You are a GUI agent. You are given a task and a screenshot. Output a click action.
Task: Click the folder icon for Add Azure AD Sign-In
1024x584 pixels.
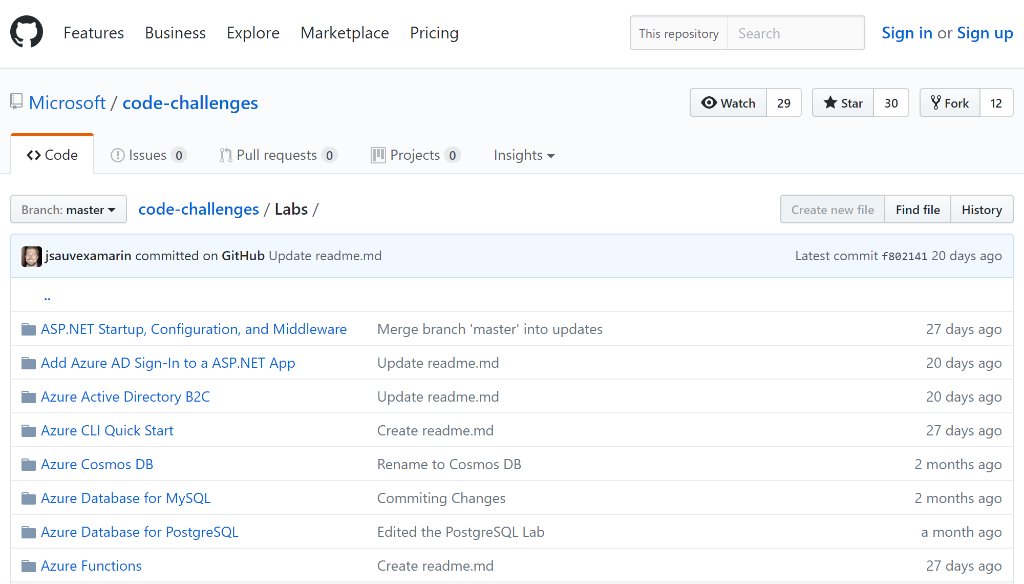[28, 363]
